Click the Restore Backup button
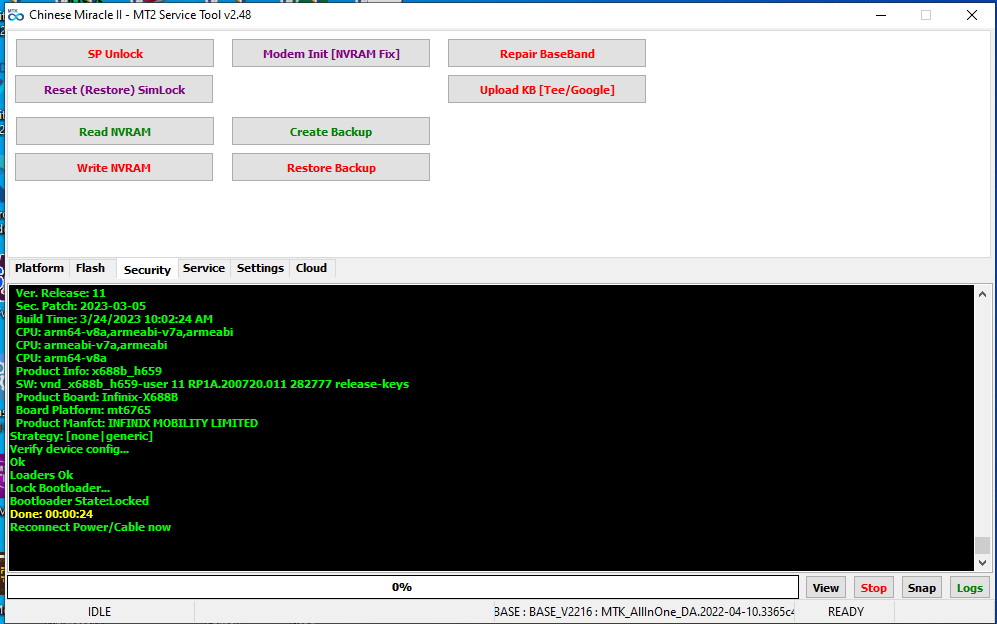The height and width of the screenshot is (624, 997). (x=330, y=168)
